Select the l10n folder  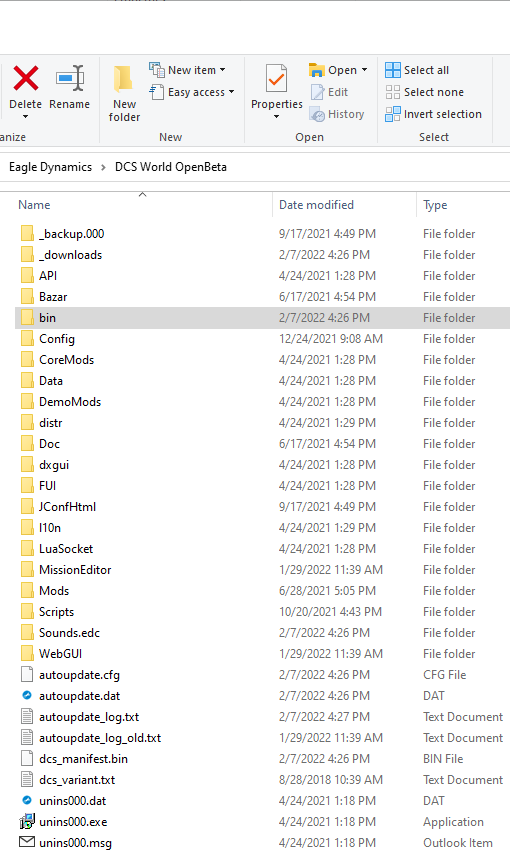click(x=50, y=527)
